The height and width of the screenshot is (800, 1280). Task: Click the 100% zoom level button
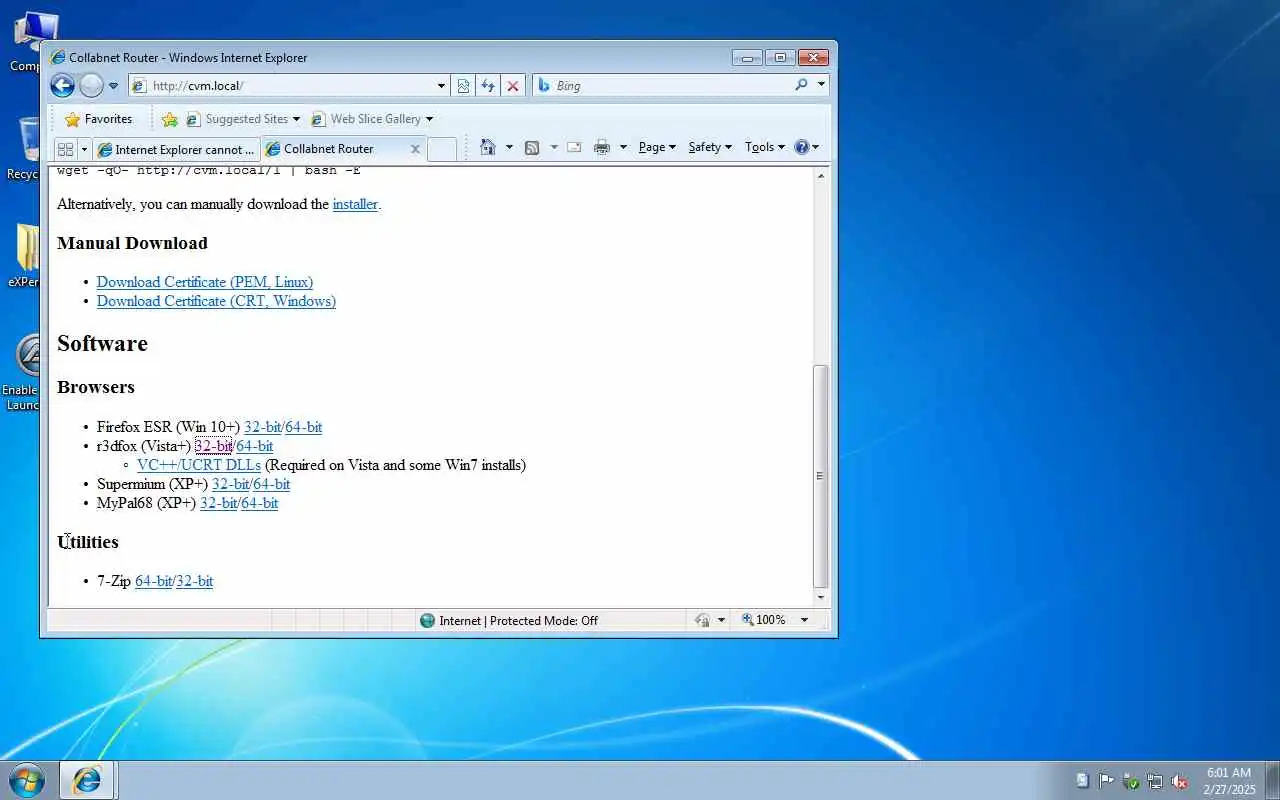[x=764, y=620]
